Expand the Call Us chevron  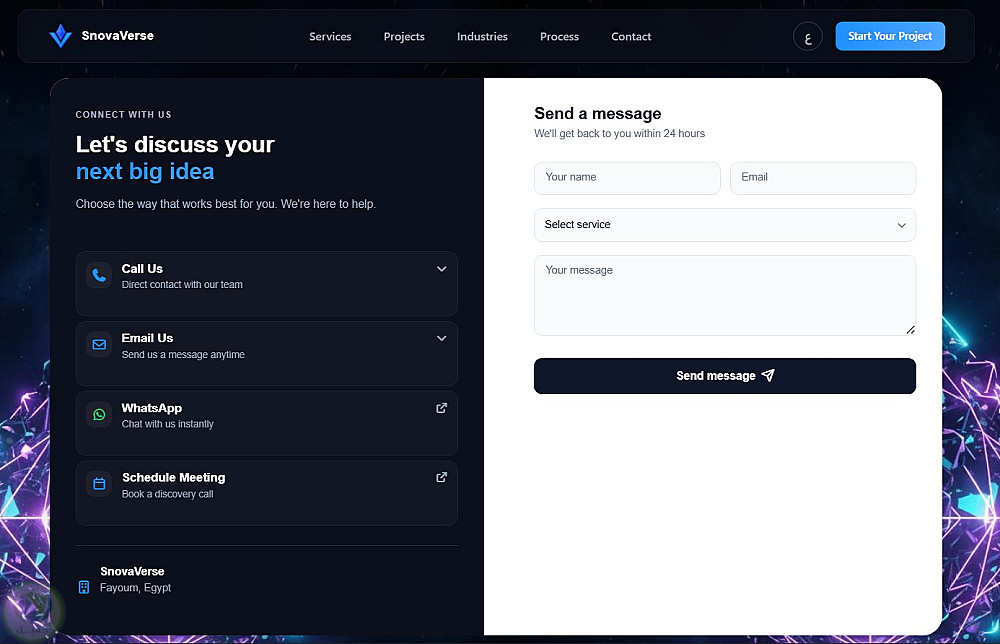tap(441, 269)
